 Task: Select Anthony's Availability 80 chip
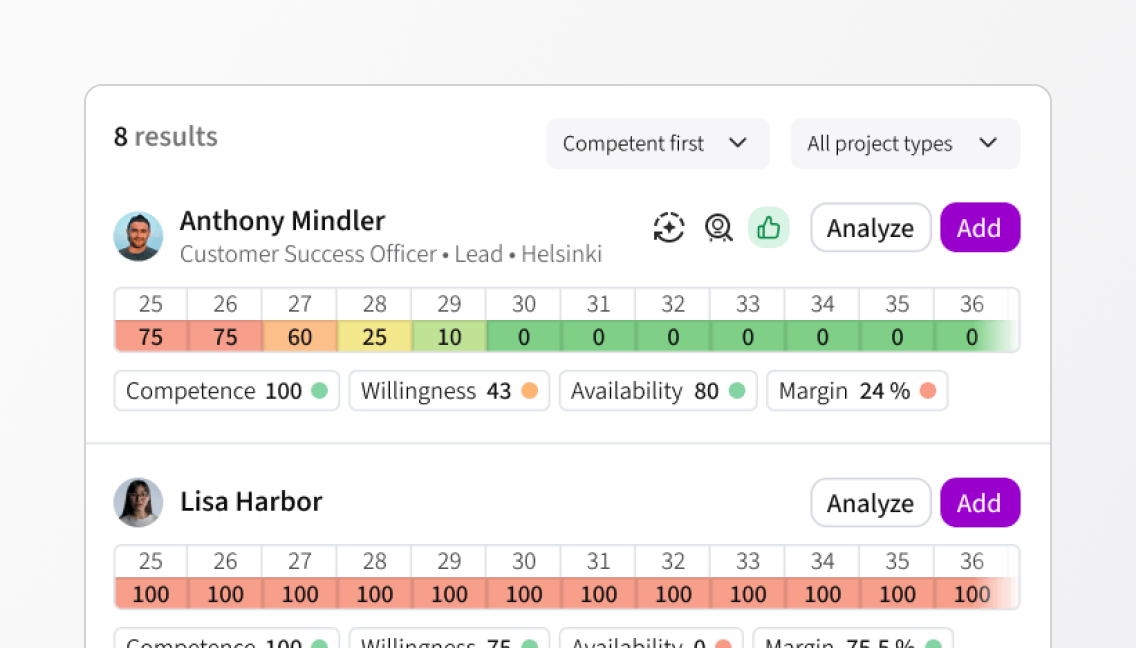(658, 391)
